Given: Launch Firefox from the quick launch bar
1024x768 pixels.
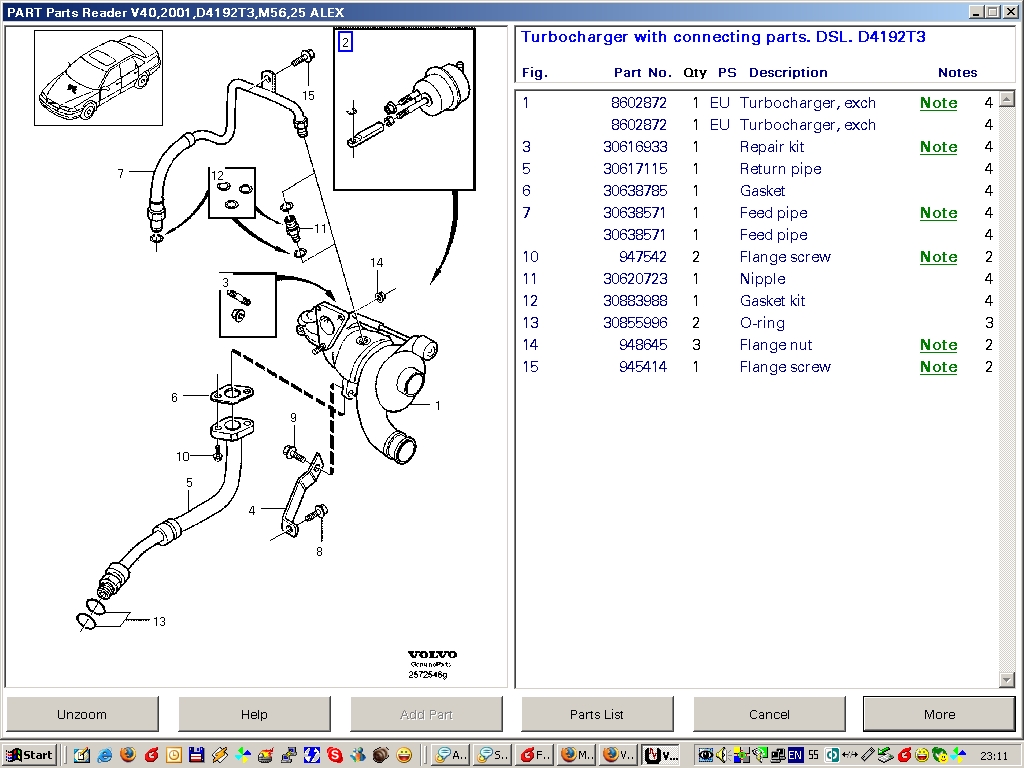Looking at the screenshot, I should 128,755.
